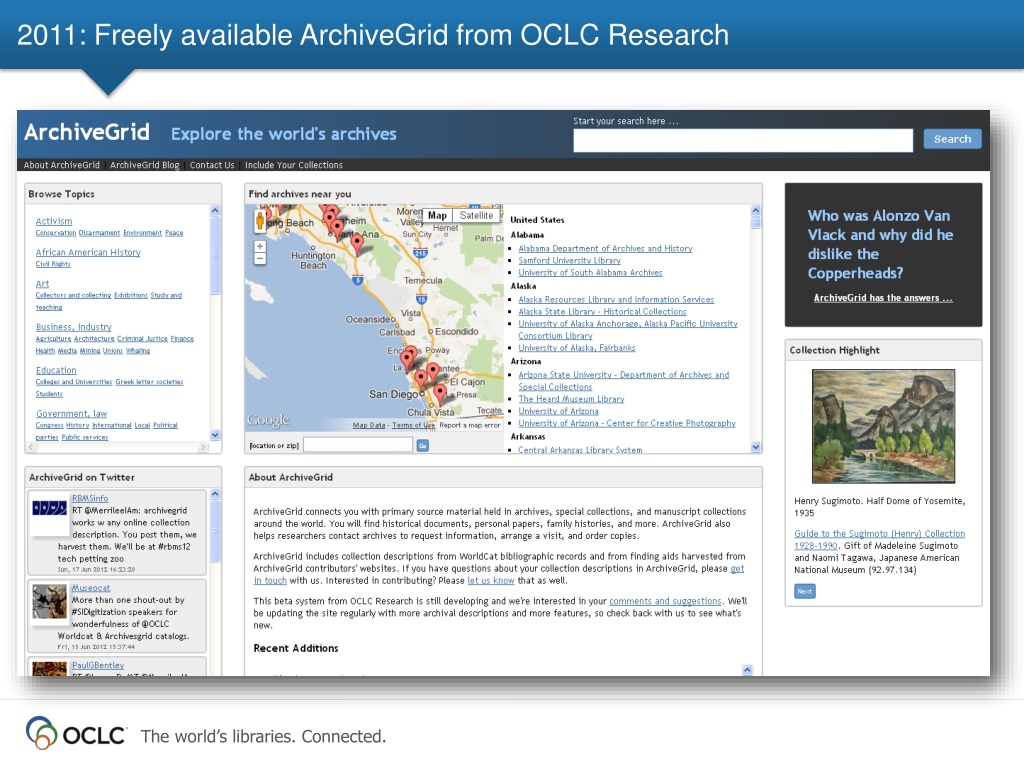The height and width of the screenshot is (768, 1024).
Task: Click the red map pin near Chula Vista
Action: pos(440,392)
